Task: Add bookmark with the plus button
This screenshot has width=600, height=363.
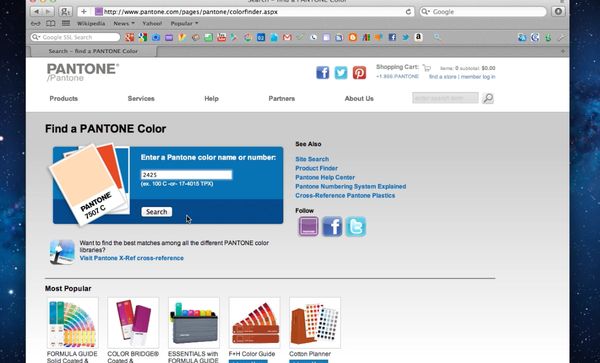Action: (x=84, y=11)
